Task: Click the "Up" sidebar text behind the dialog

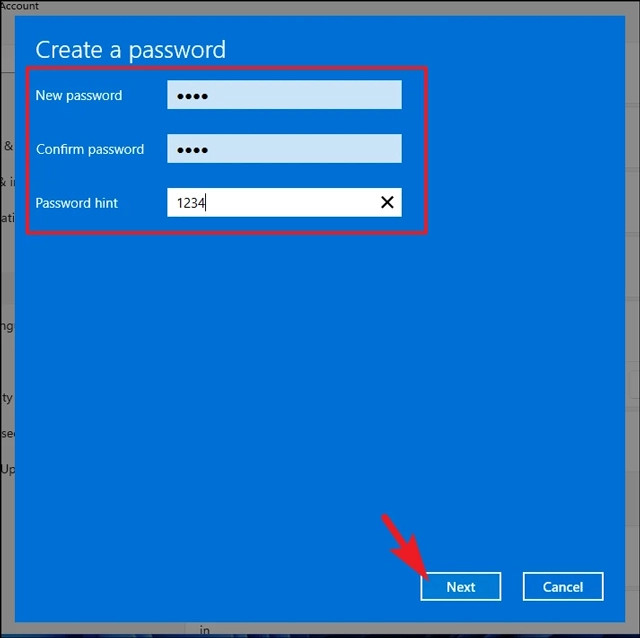Action: click(7, 469)
